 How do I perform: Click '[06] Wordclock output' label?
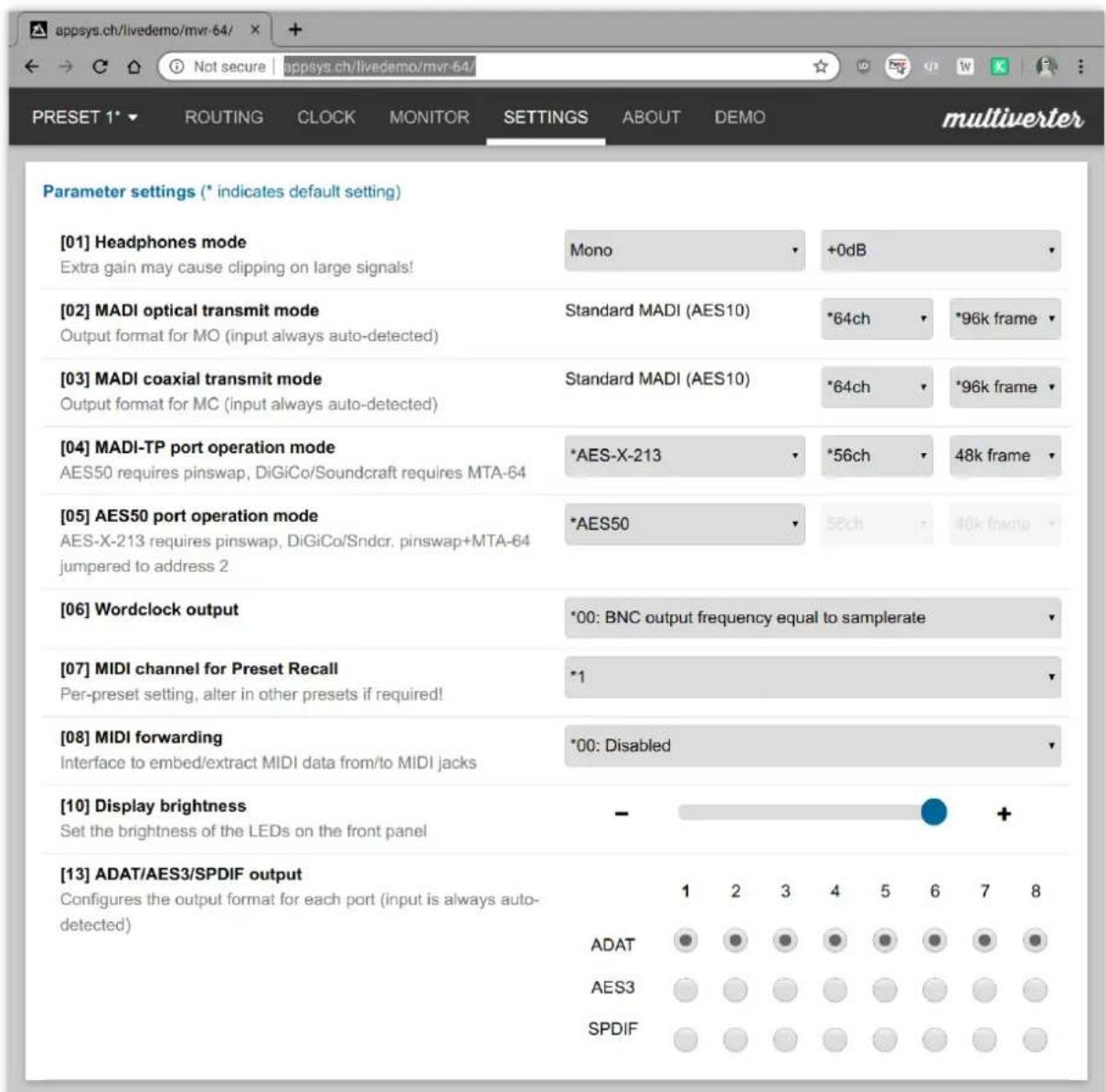(x=149, y=610)
